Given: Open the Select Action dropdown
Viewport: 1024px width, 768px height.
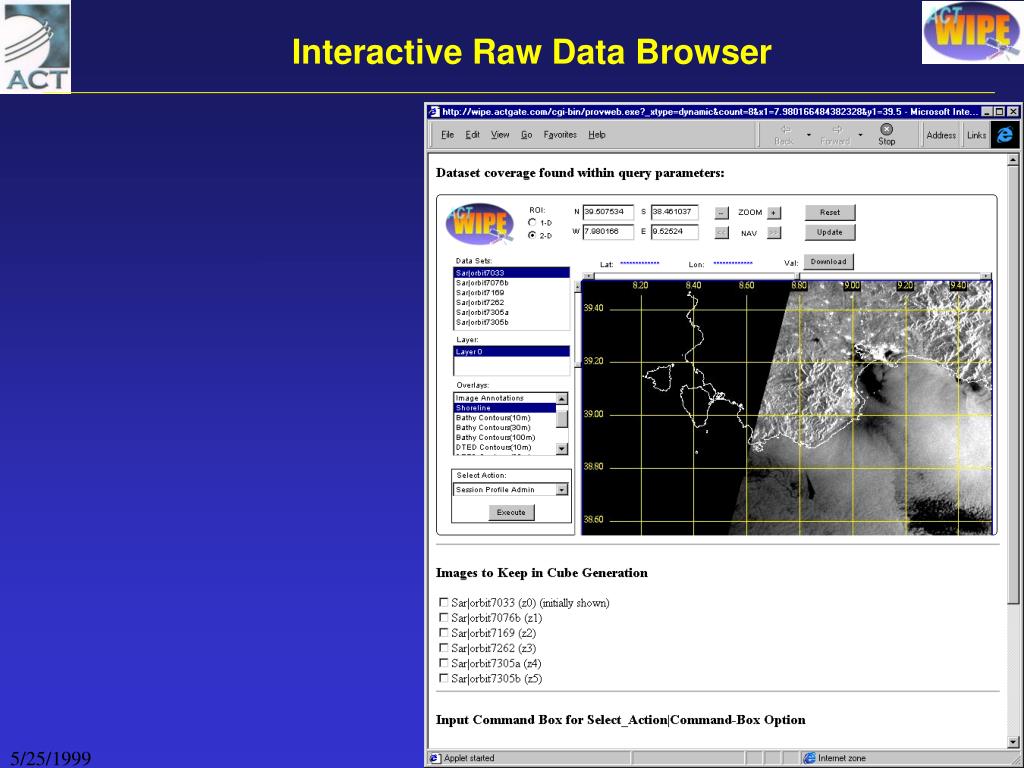Looking at the screenshot, I should 561,490.
